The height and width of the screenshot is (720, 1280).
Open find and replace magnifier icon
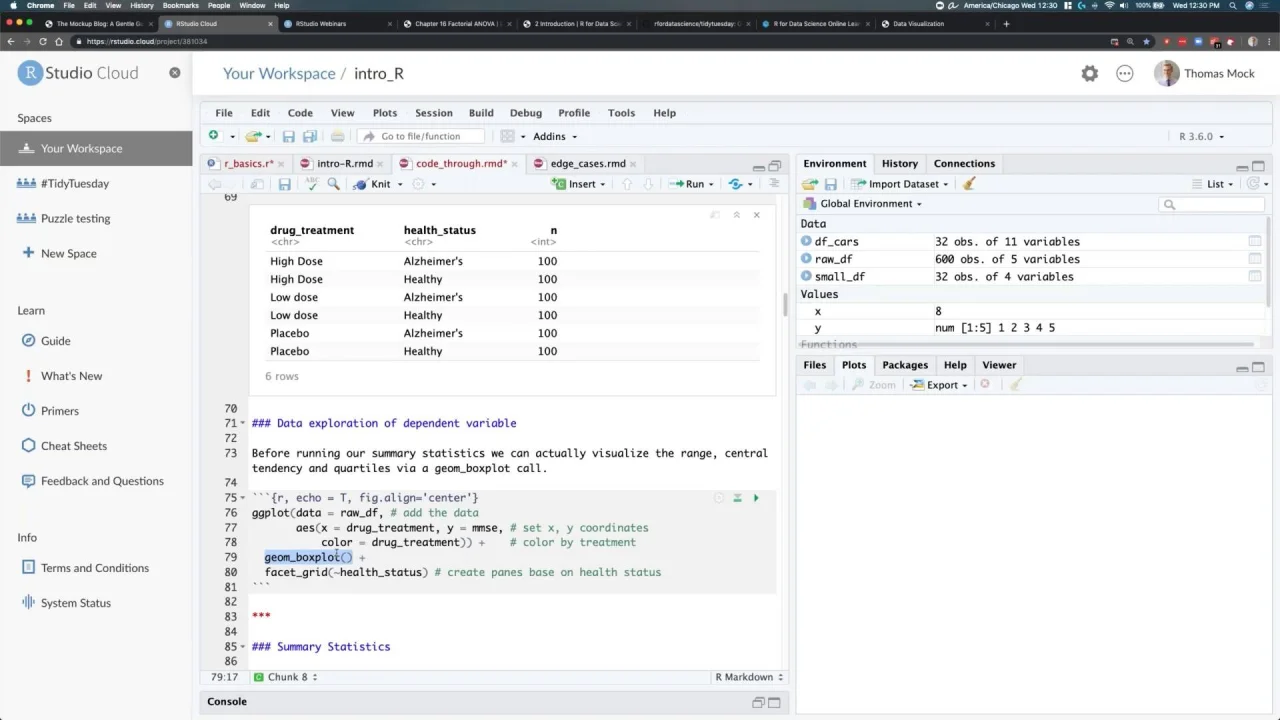(x=333, y=184)
